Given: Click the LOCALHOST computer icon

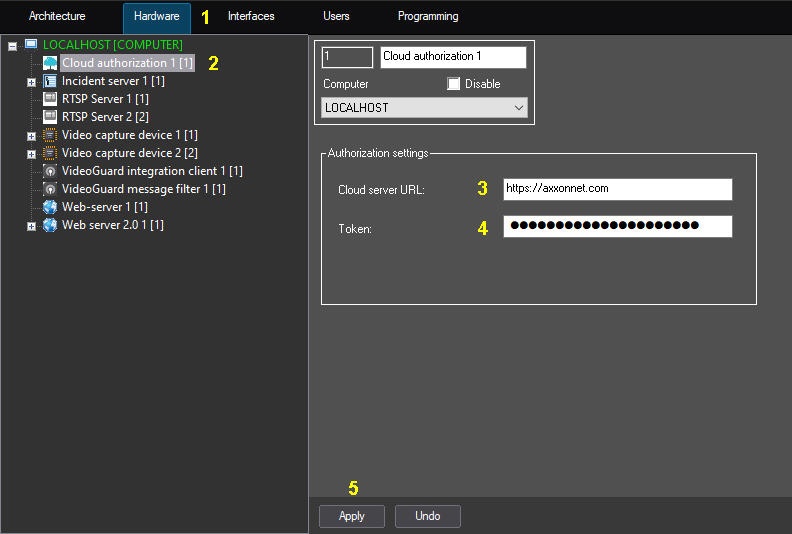Looking at the screenshot, I should 31,45.
